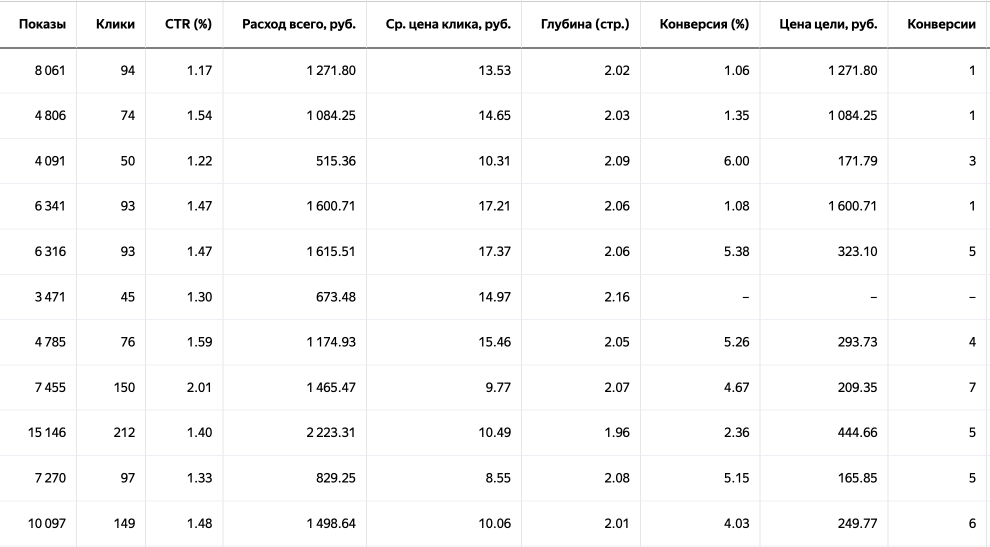Screen dimensions: 990x547
Task: Select the Конверсия (%) column header
Action: [x=704, y=25]
